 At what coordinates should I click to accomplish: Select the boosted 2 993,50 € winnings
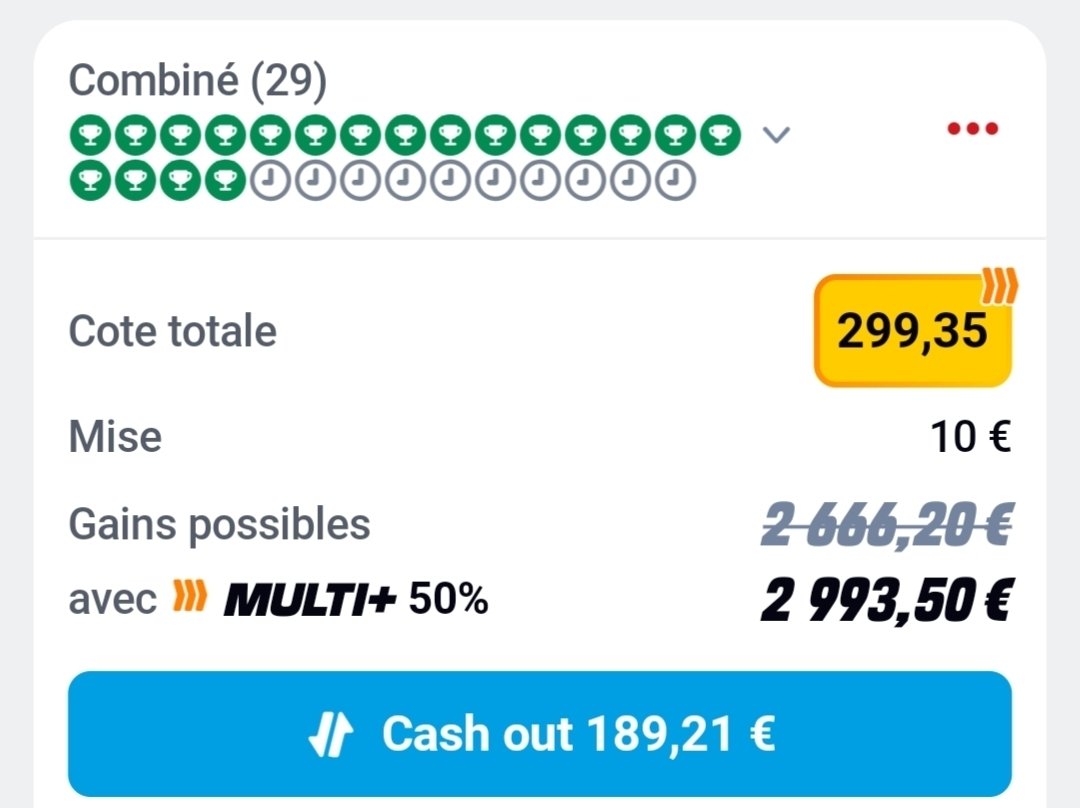tap(886, 600)
